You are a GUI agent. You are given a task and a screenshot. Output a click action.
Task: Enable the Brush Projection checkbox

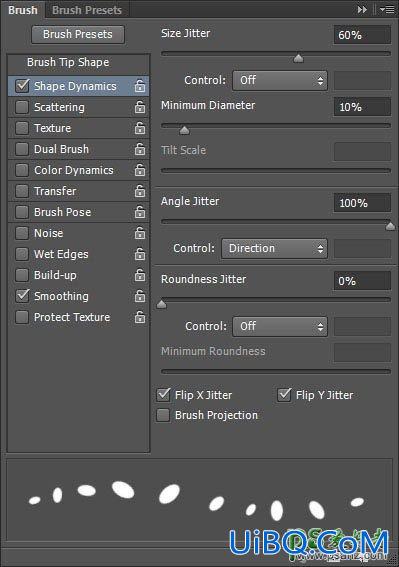coord(163,415)
